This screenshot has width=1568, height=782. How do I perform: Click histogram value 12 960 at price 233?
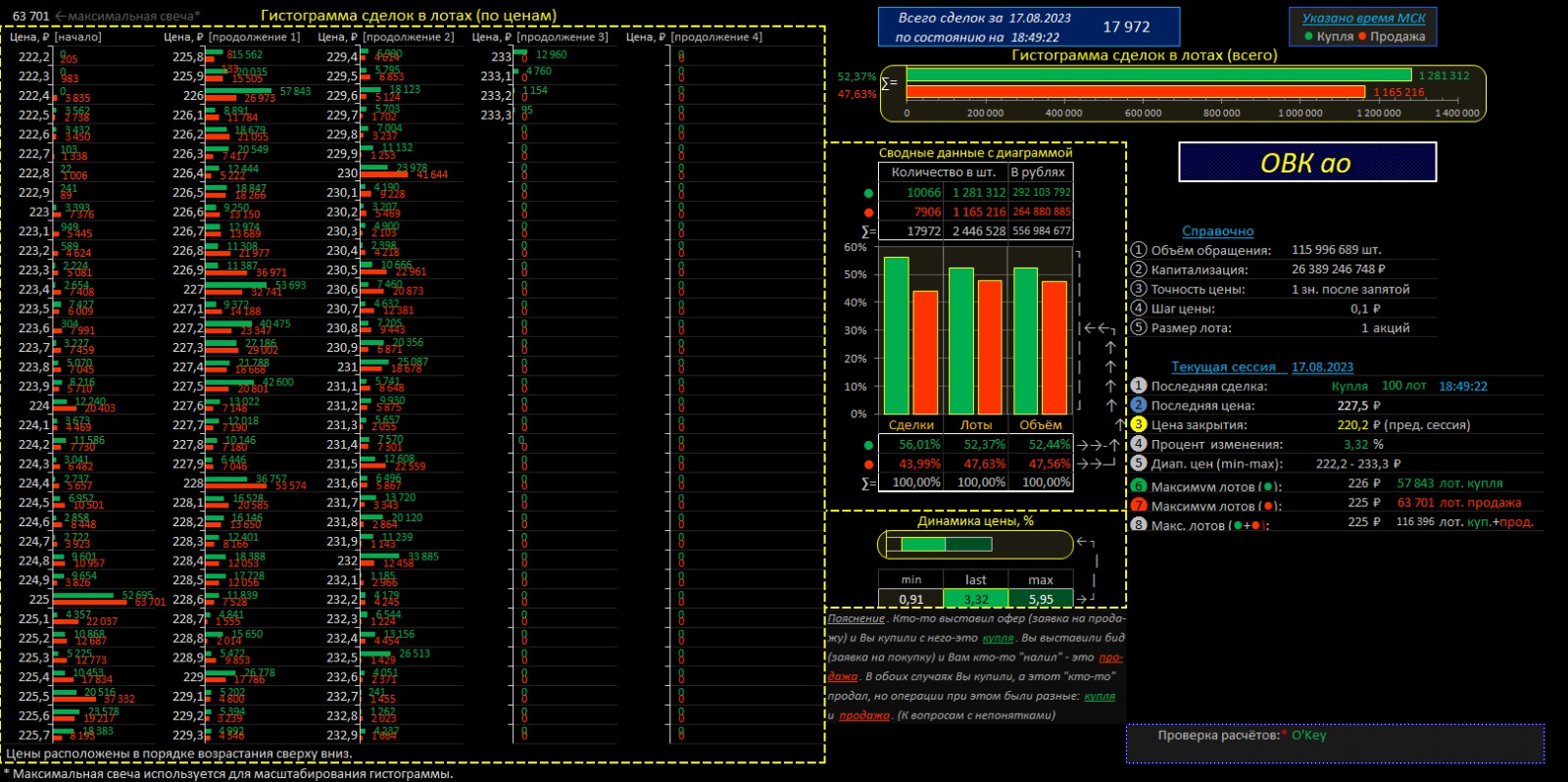(552, 55)
